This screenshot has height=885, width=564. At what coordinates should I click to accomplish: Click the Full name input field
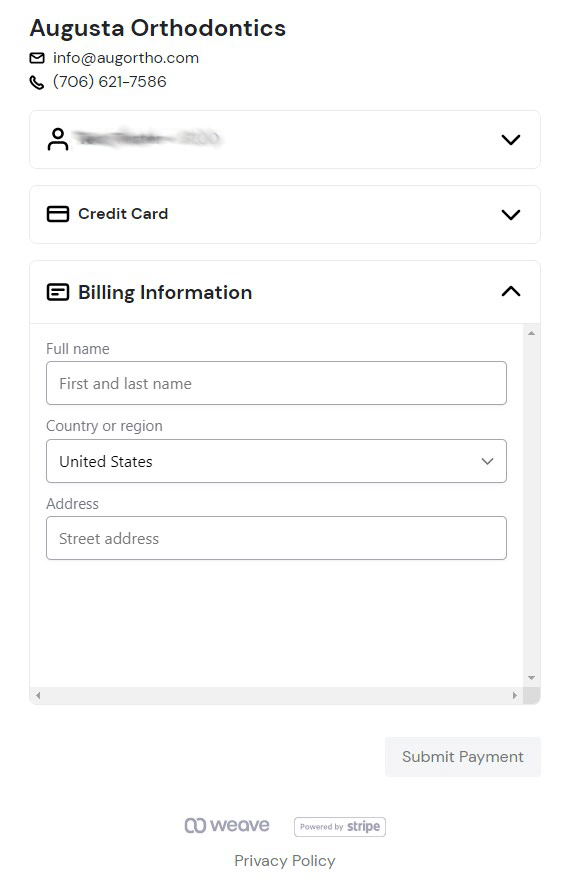tap(276, 383)
